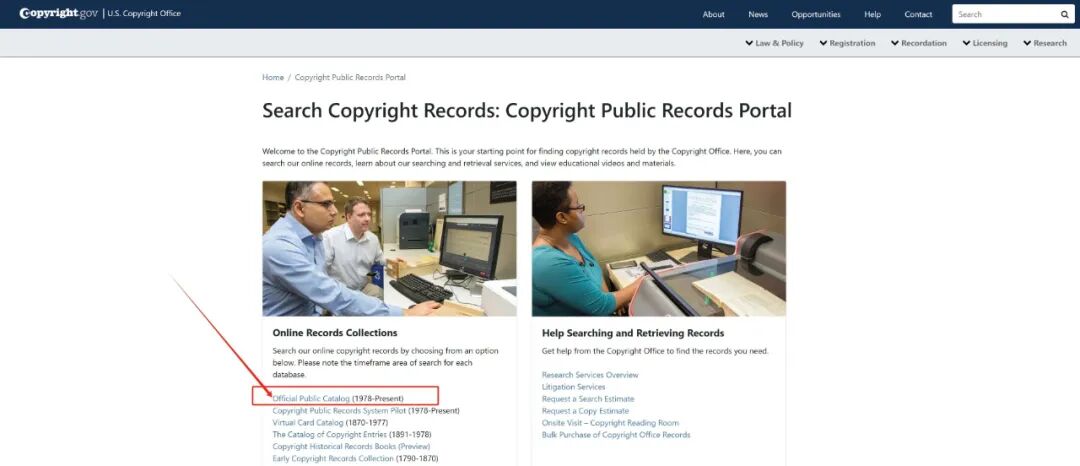Open the Research dropdown
Viewport: 1080px width, 466px height.
1045,43
